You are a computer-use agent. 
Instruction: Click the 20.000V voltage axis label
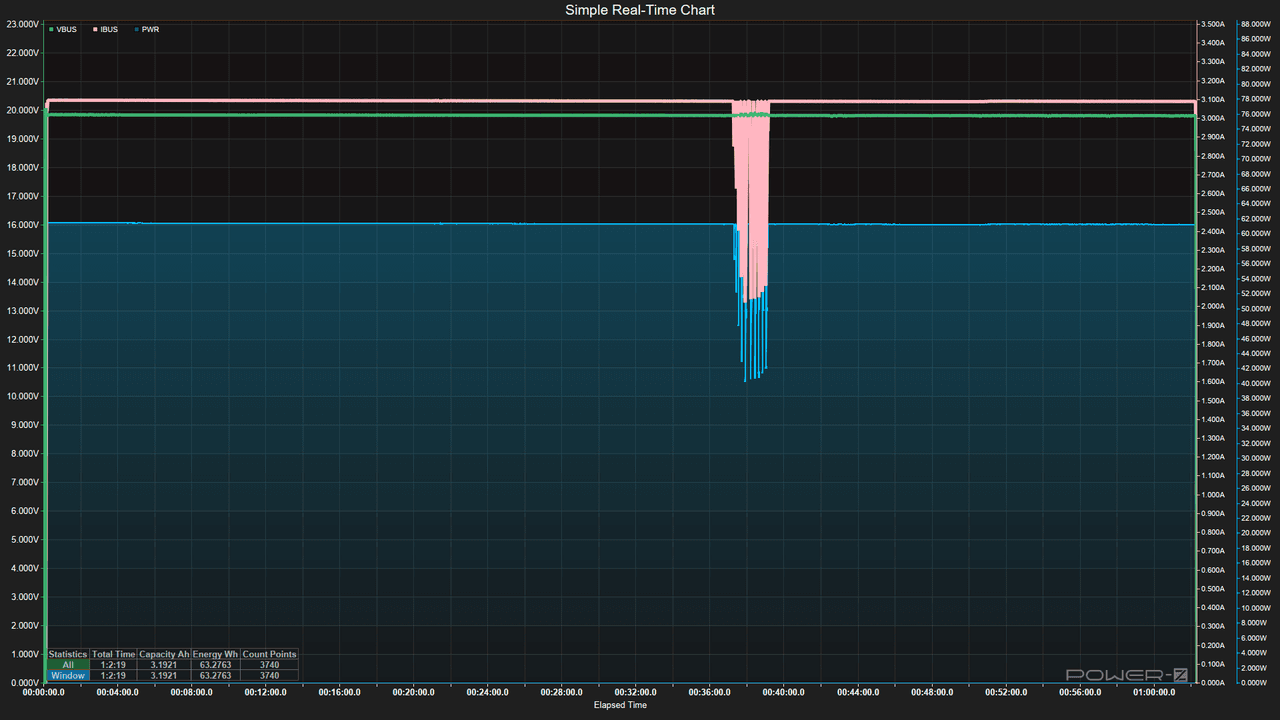coord(22,110)
